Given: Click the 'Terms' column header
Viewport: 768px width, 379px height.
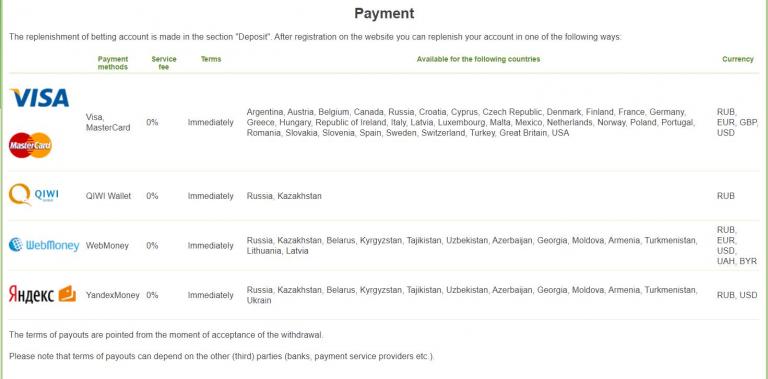Looking at the screenshot, I should (x=211, y=59).
